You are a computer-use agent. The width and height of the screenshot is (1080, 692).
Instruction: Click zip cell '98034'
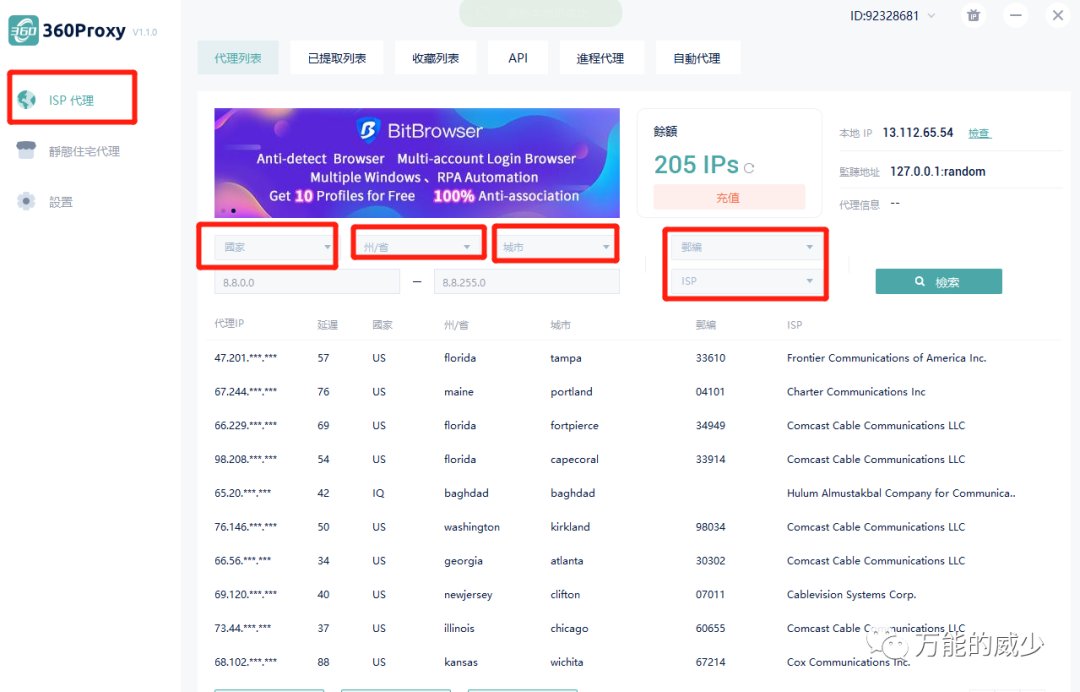(x=710, y=527)
